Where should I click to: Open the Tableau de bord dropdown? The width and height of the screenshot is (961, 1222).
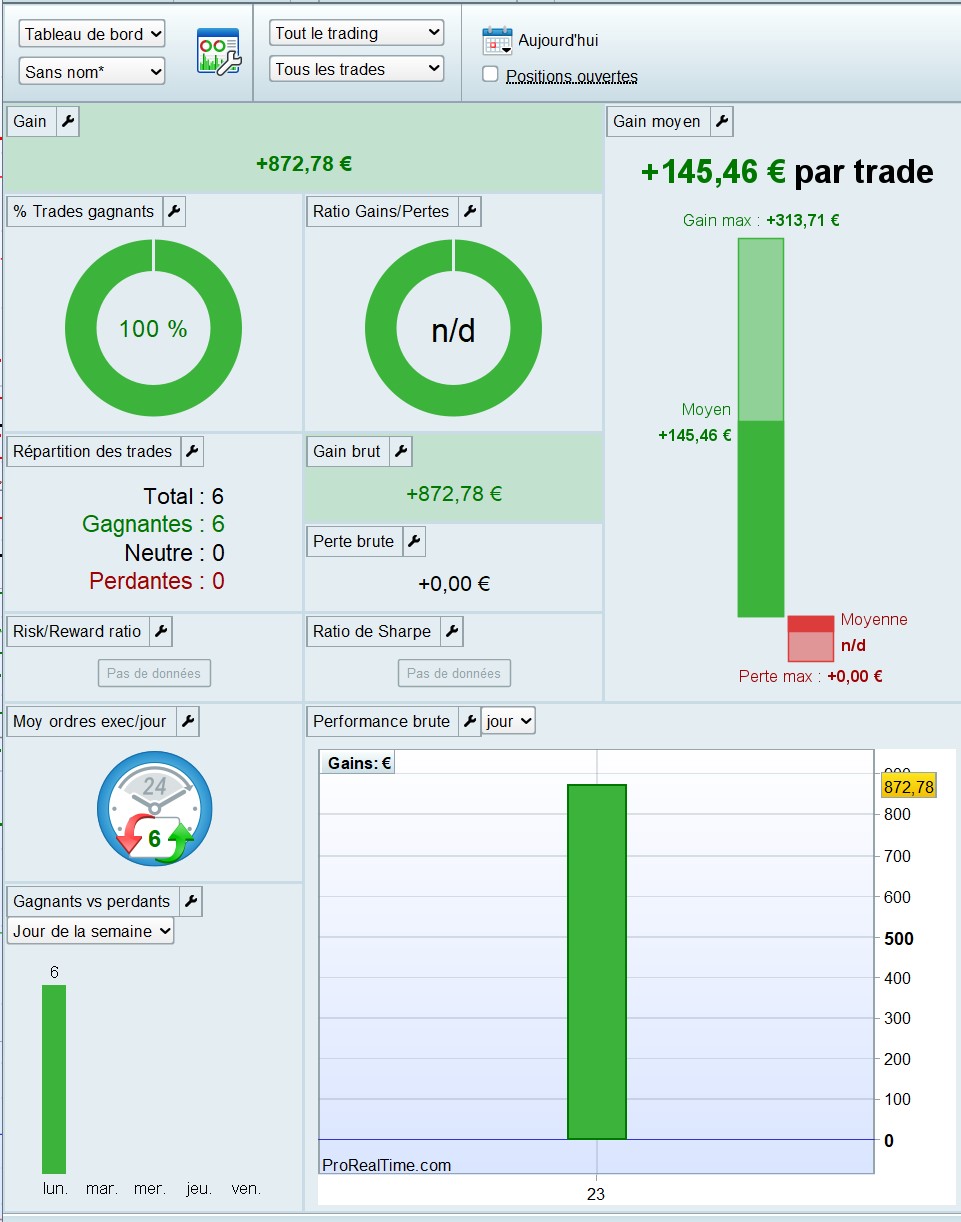(x=92, y=34)
